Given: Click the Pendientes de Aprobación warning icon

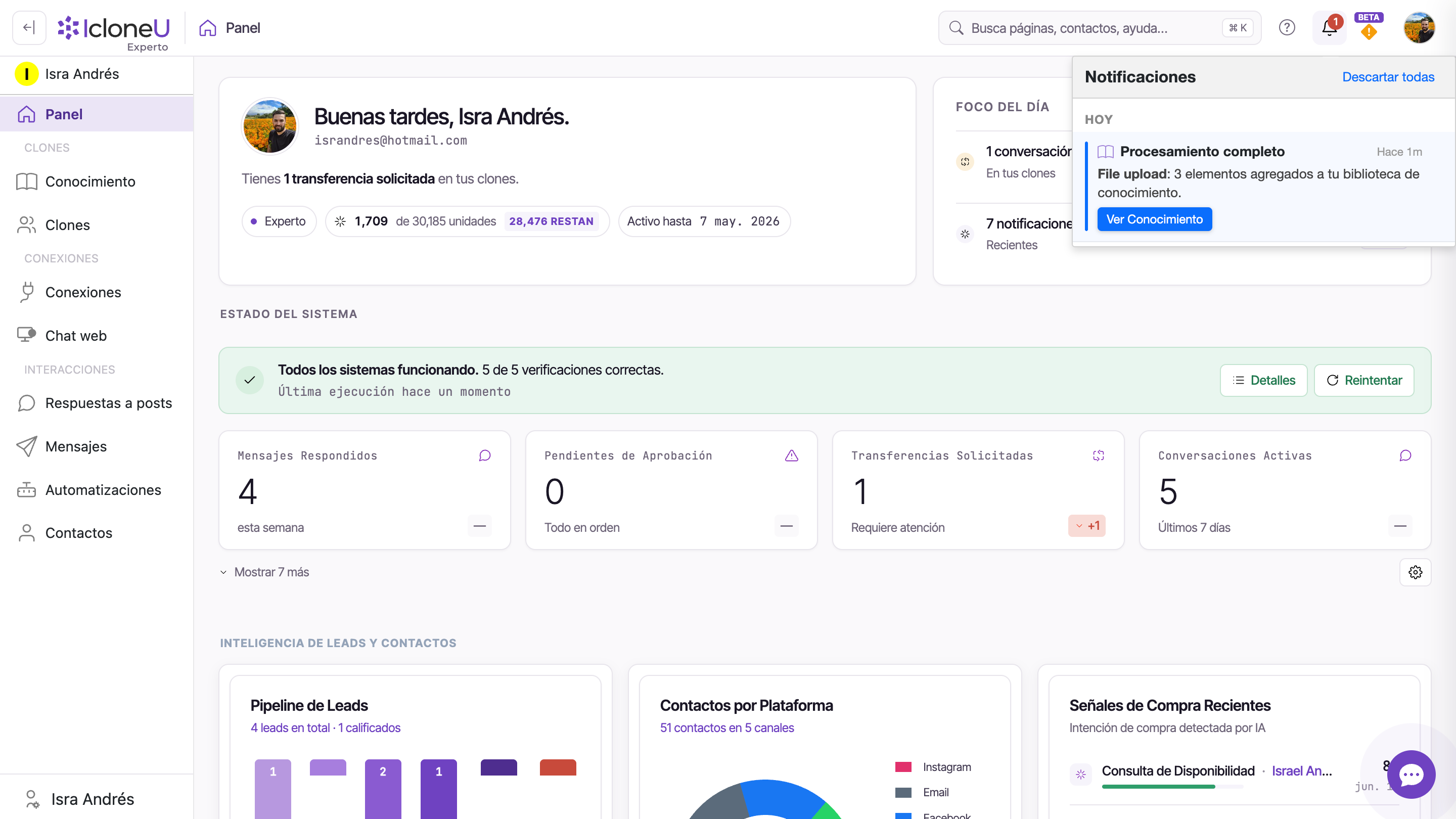Looking at the screenshot, I should pyautogui.click(x=791, y=456).
